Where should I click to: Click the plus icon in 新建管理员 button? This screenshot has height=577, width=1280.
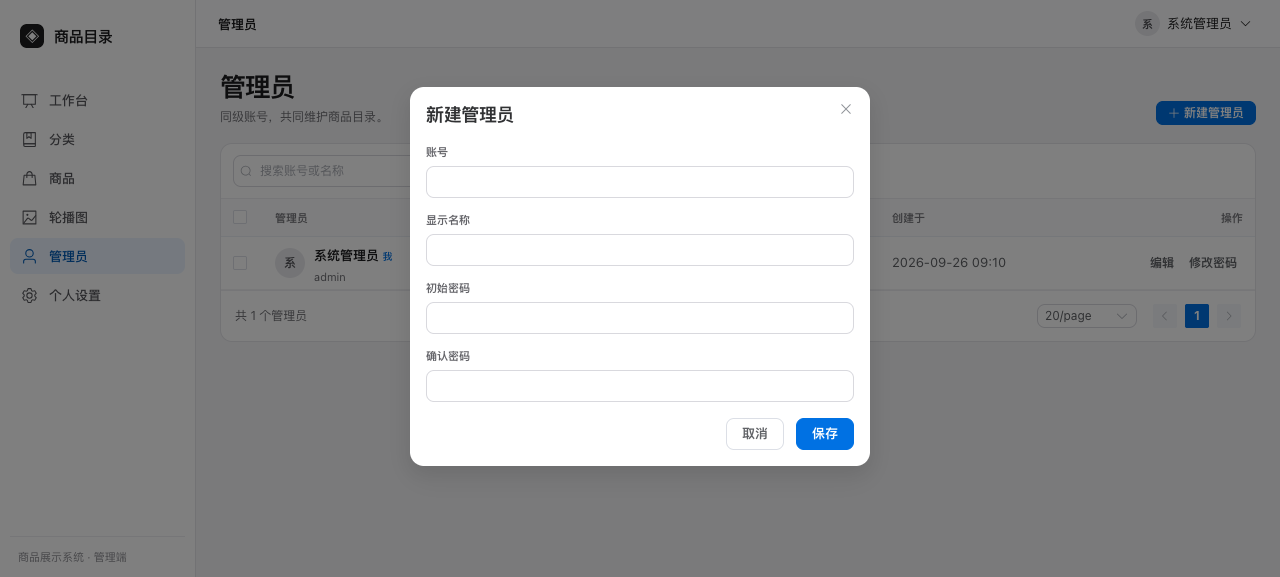point(1174,113)
